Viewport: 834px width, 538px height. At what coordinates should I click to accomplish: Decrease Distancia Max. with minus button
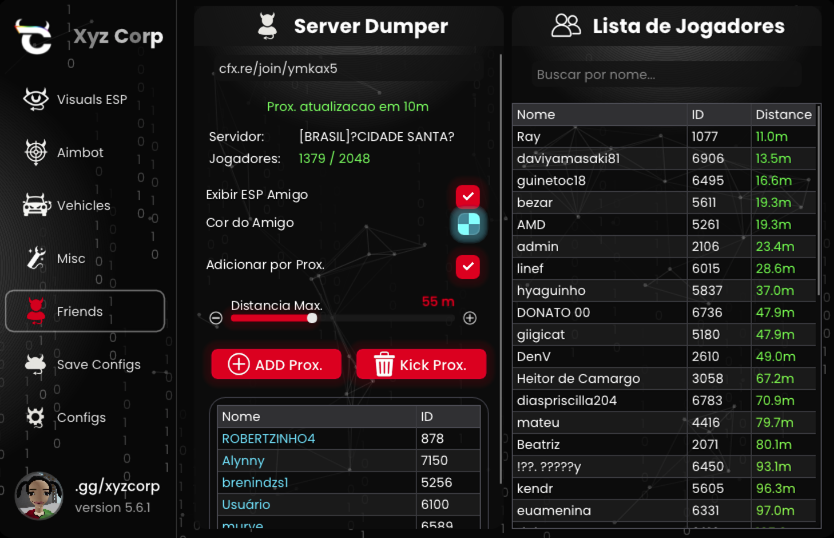click(216, 318)
